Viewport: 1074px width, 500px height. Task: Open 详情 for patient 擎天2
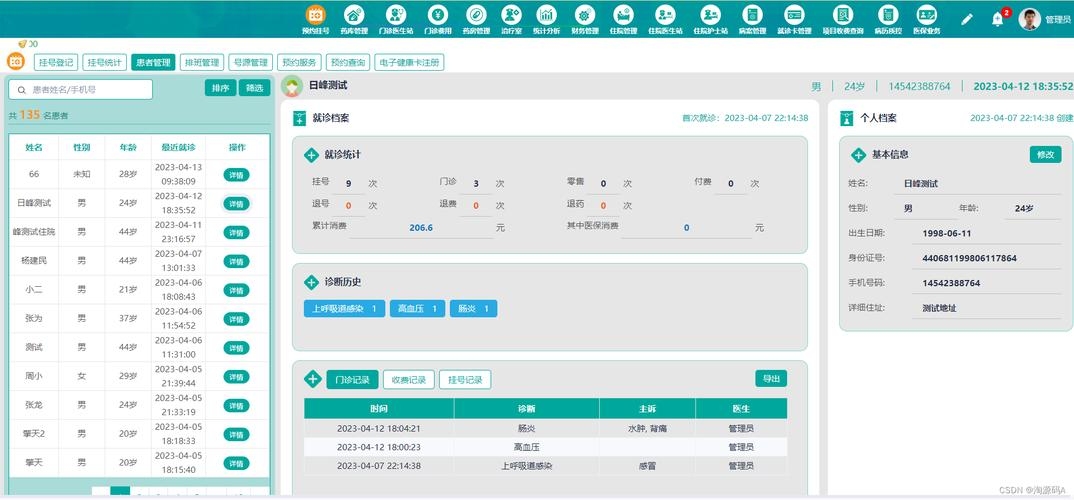pyautogui.click(x=236, y=434)
